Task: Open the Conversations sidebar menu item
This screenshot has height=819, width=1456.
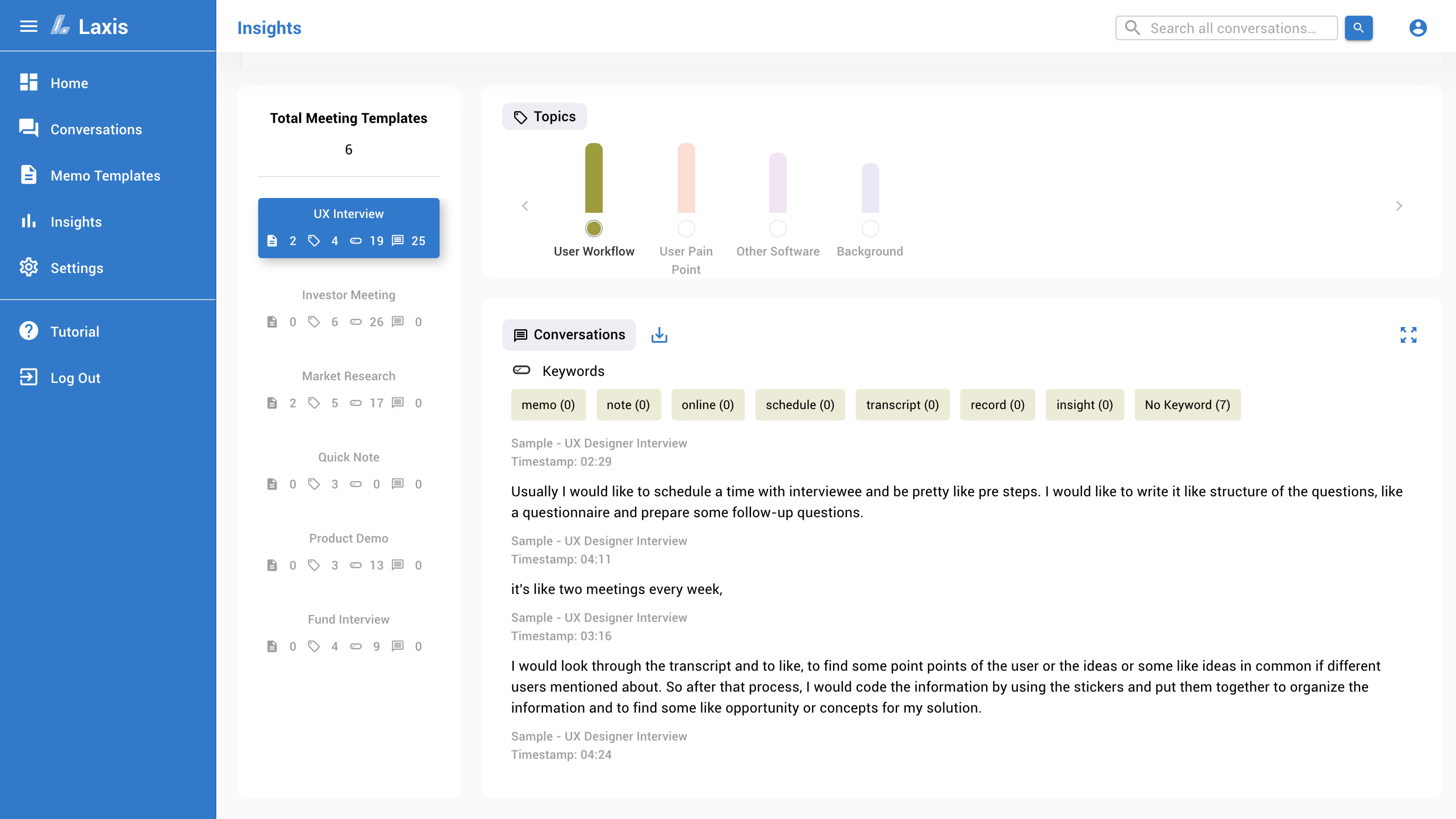Action: coord(96,129)
